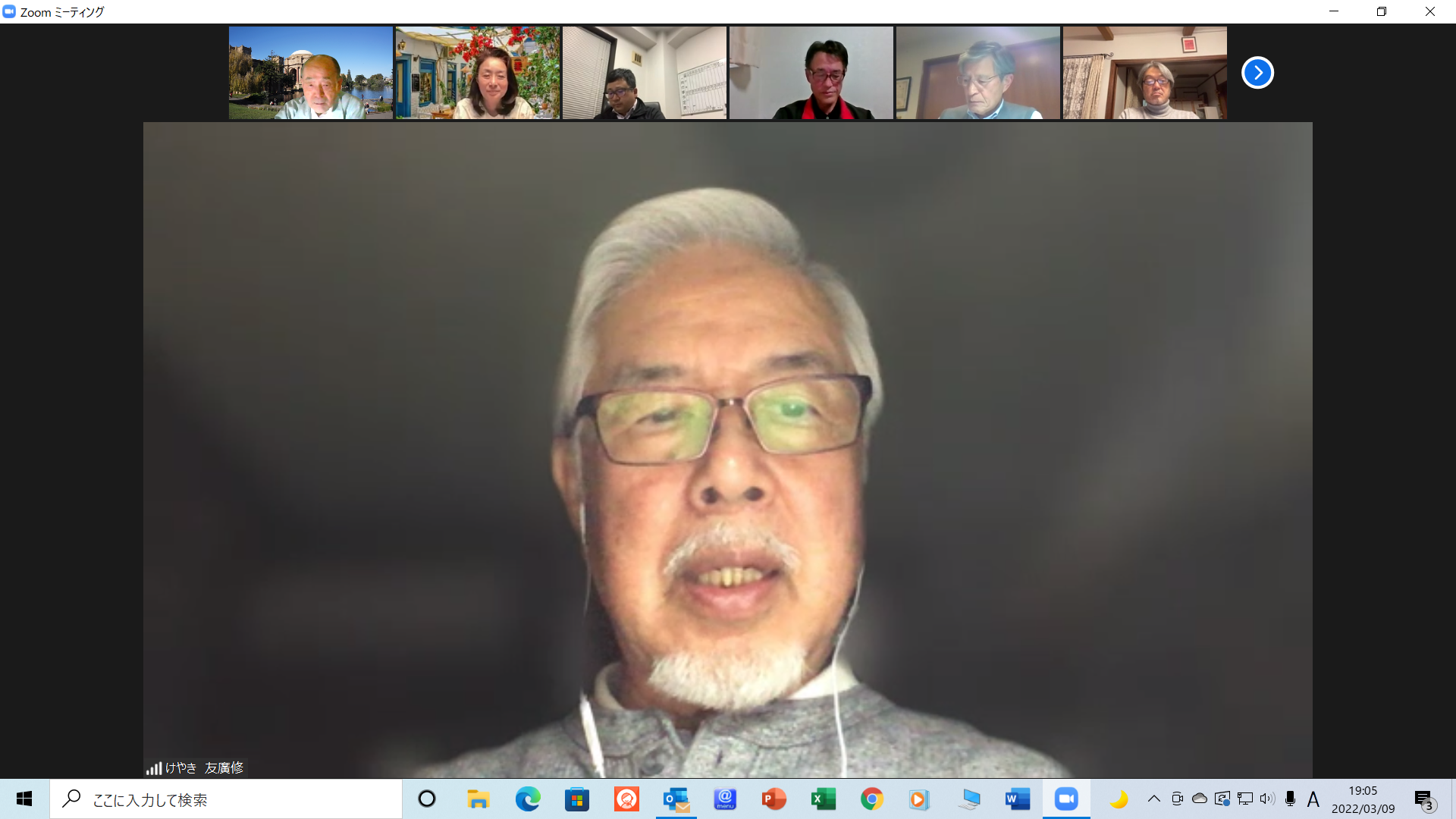Viewport: 1456px width, 819px height.
Task: Click the Zoom logo in the title bar
Action: coord(9,11)
